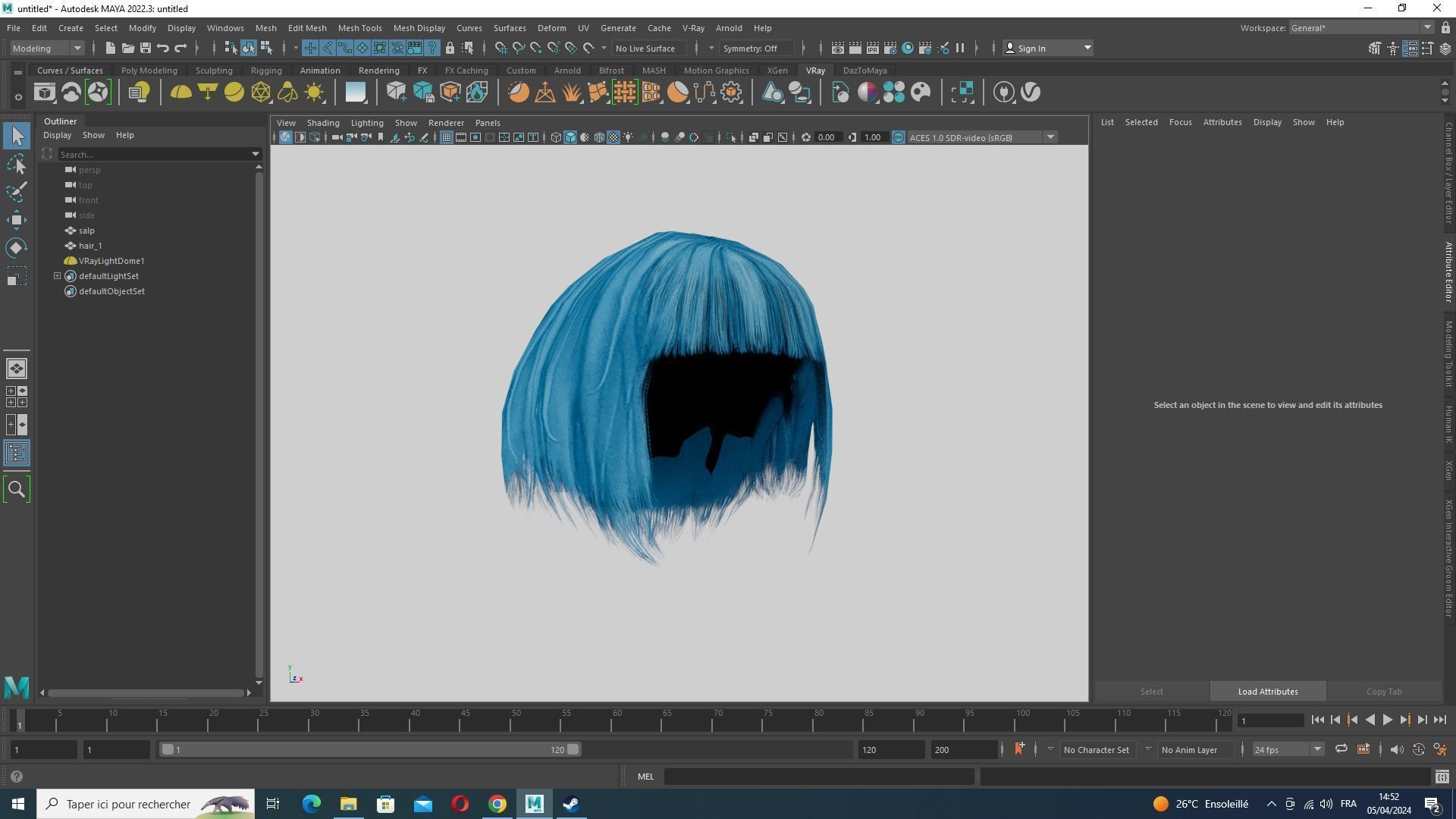Toggle playback looping mode
The width and height of the screenshot is (1456, 819).
click(x=1341, y=749)
